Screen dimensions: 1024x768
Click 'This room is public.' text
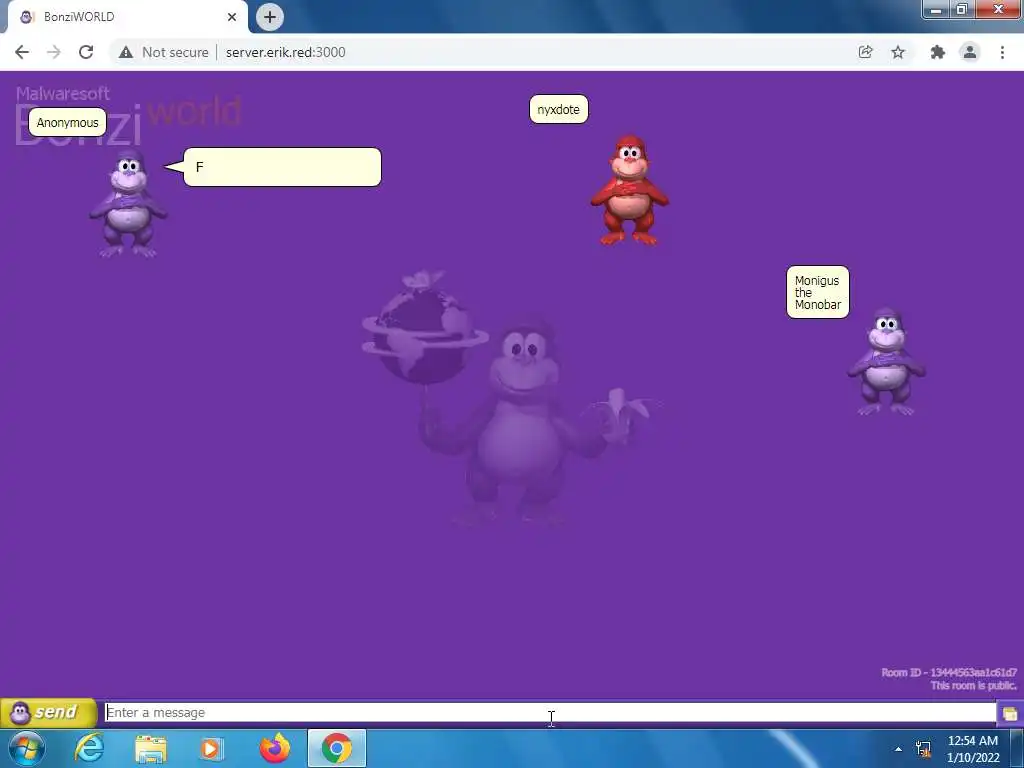coord(973,686)
